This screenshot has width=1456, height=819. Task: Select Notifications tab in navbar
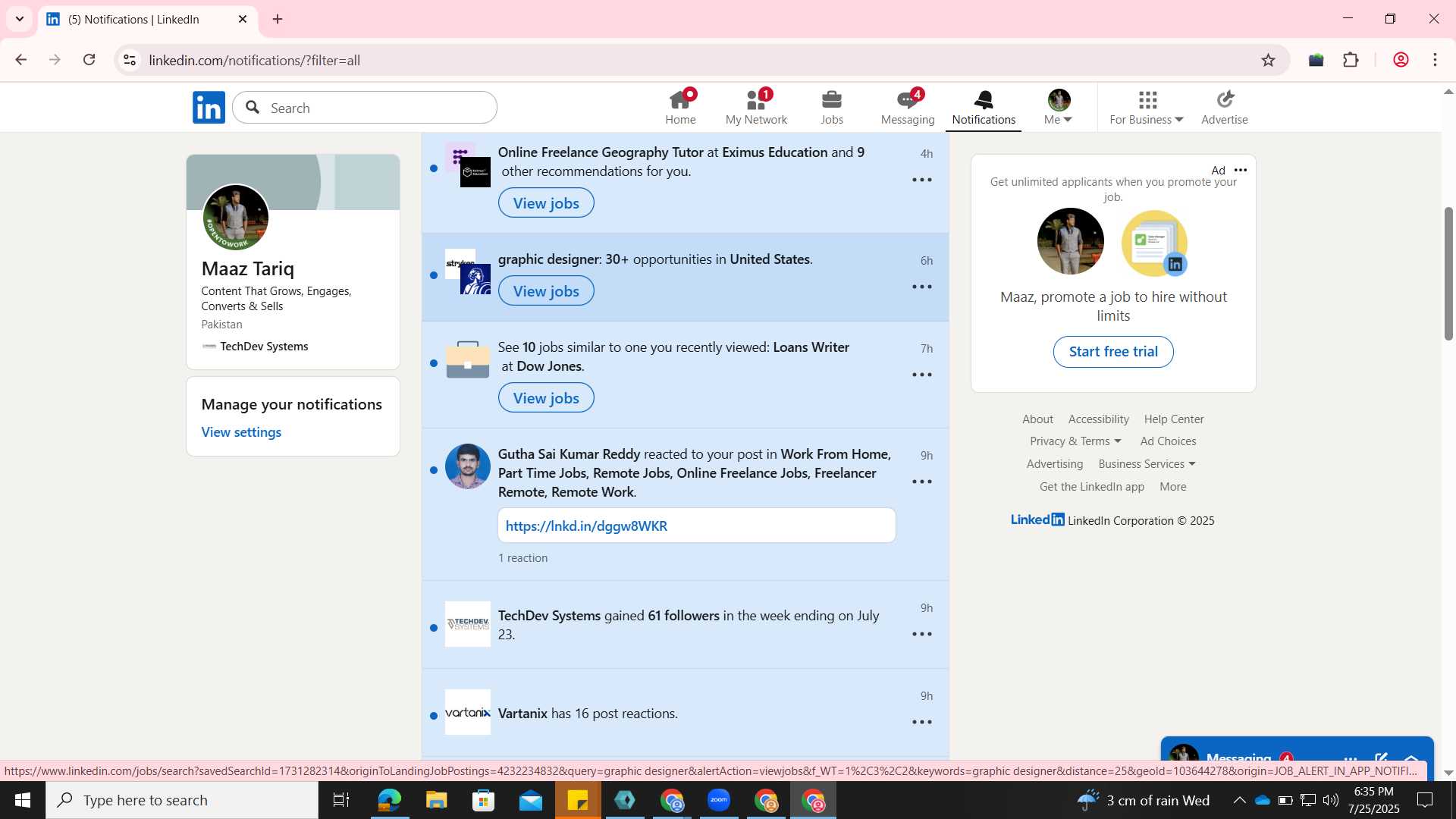[x=984, y=107]
